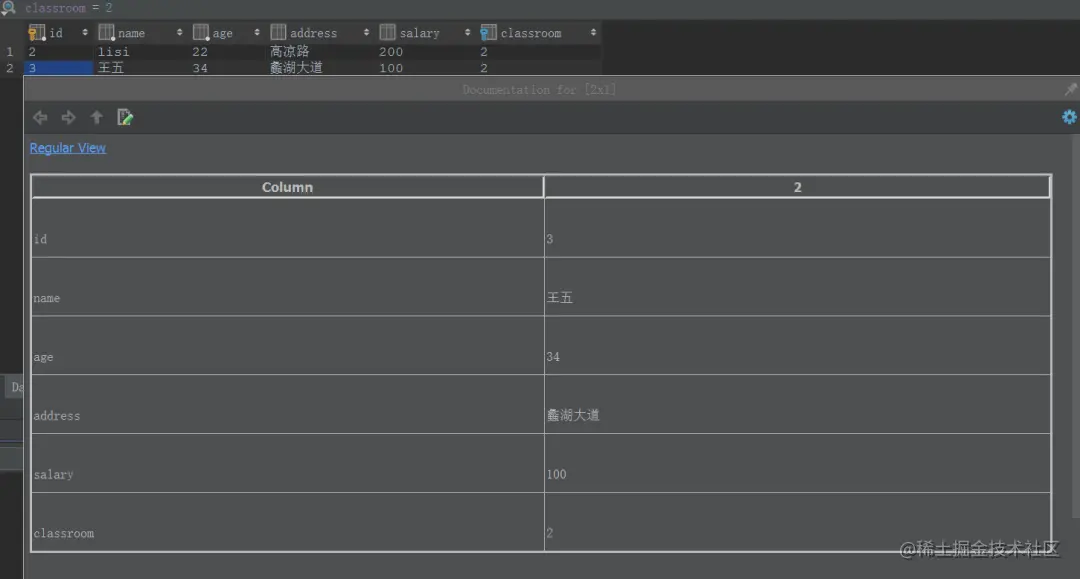The image size is (1080, 579).
Task: Select the 鑫湖大道 cell in the grid
Action: coord(320,68)
